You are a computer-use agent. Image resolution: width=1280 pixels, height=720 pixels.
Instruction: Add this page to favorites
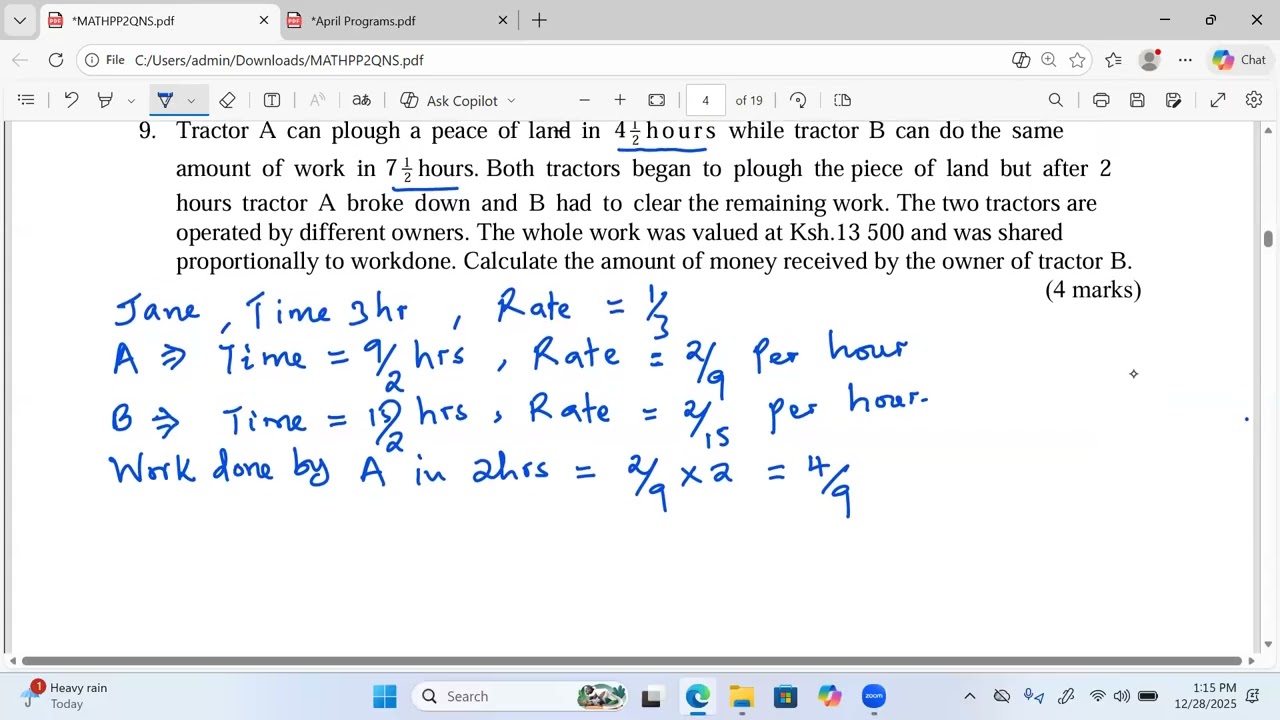[x=1077, y=60]
